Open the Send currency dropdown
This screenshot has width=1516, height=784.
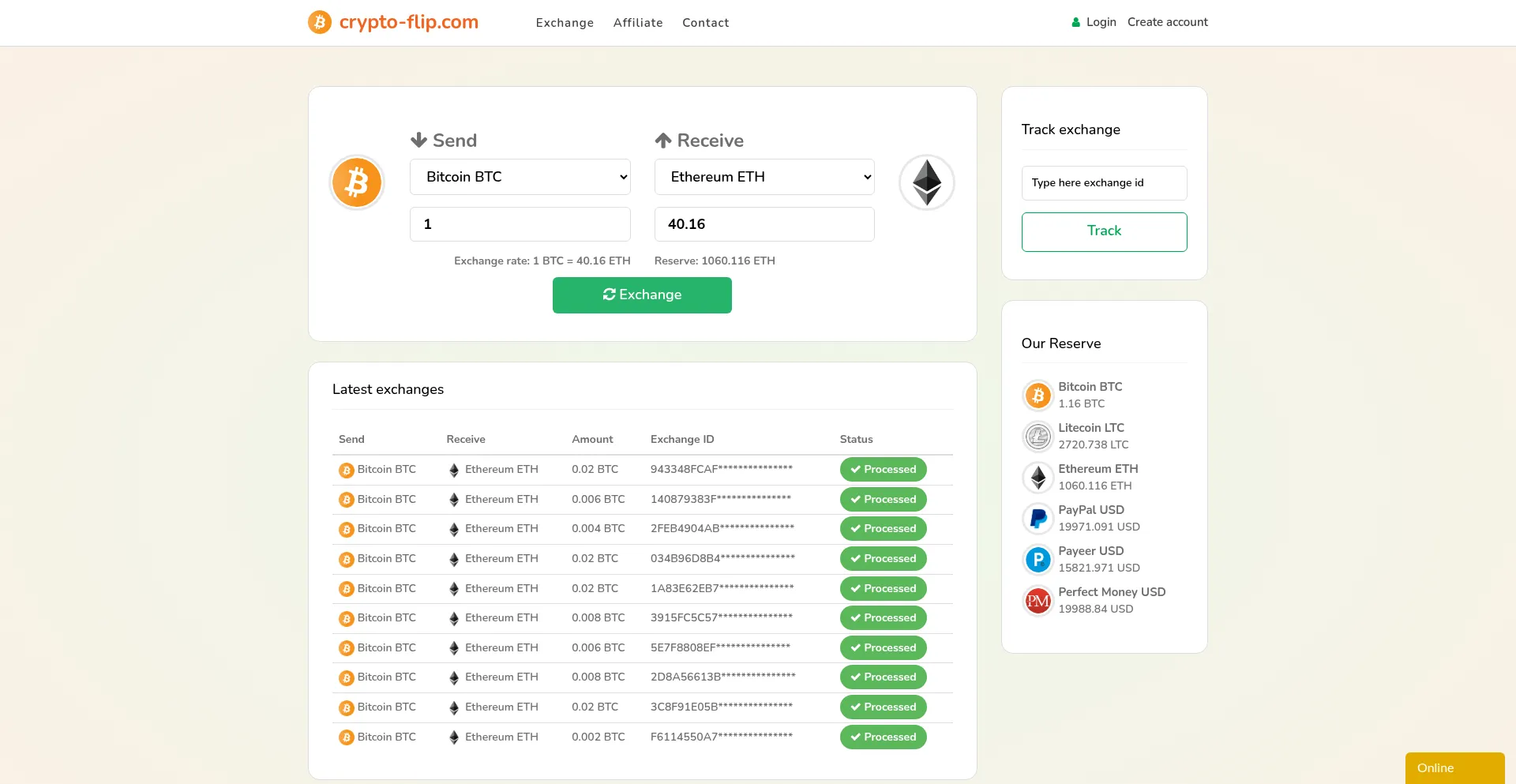[520, 177]
